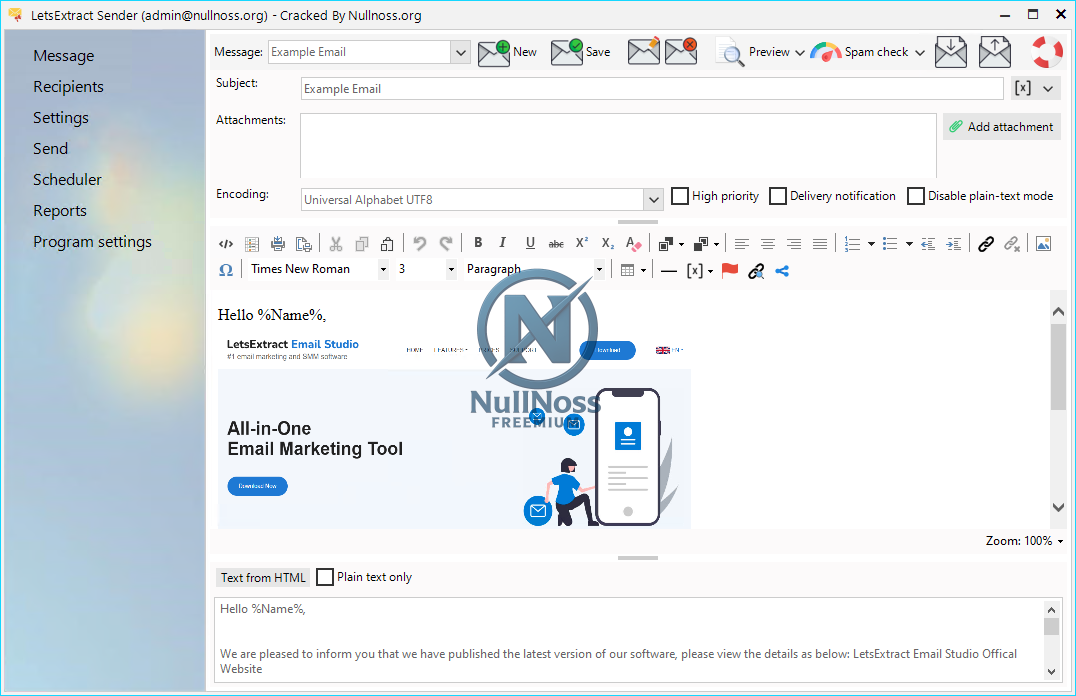1076x696 pixels.
Task: Go to the Scheduler section
Action: 67,180
